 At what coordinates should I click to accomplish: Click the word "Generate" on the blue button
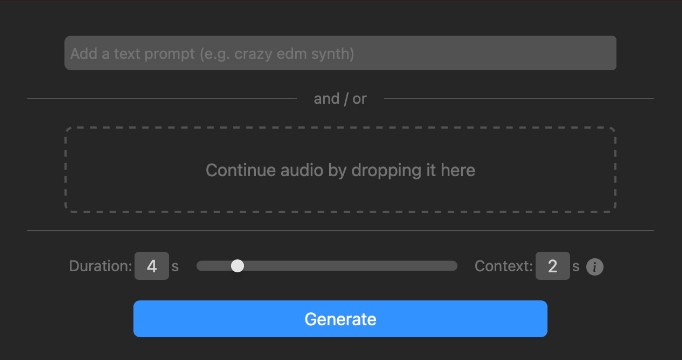(x=340, y=319)
